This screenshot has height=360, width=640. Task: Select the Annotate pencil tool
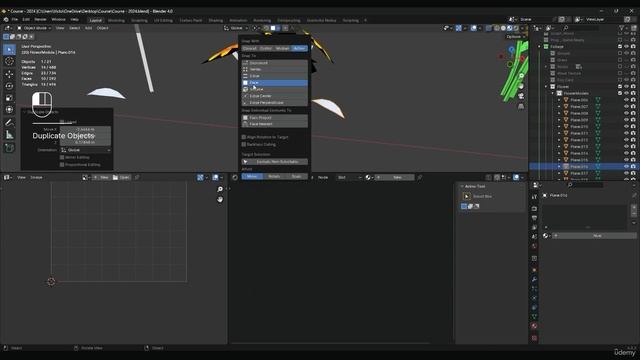(x=9, y=122)
